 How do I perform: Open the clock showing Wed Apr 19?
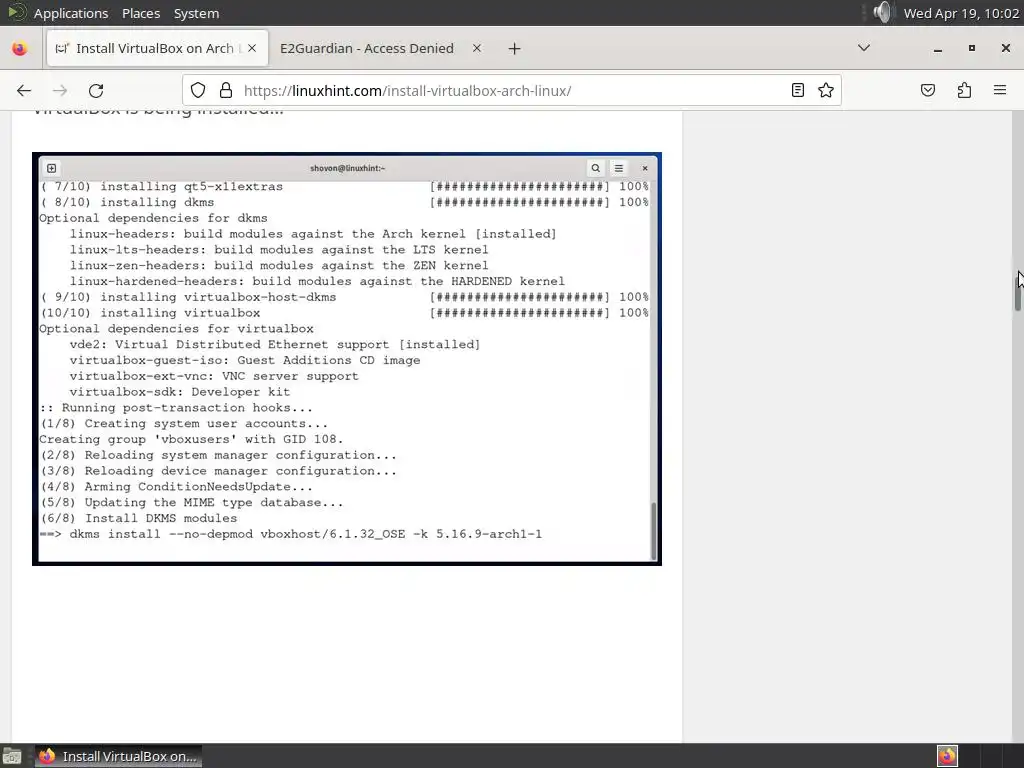tap(961, 13)
